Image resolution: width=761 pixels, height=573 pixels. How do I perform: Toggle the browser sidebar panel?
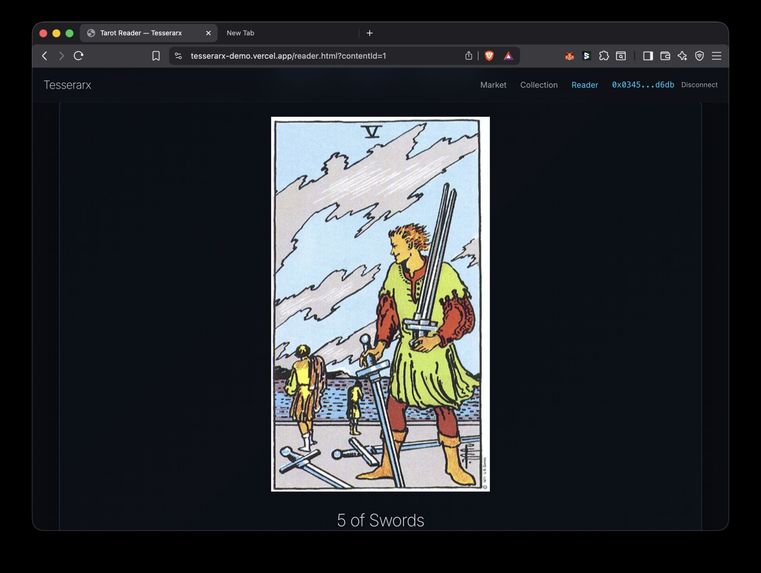[x=647, y=56]
